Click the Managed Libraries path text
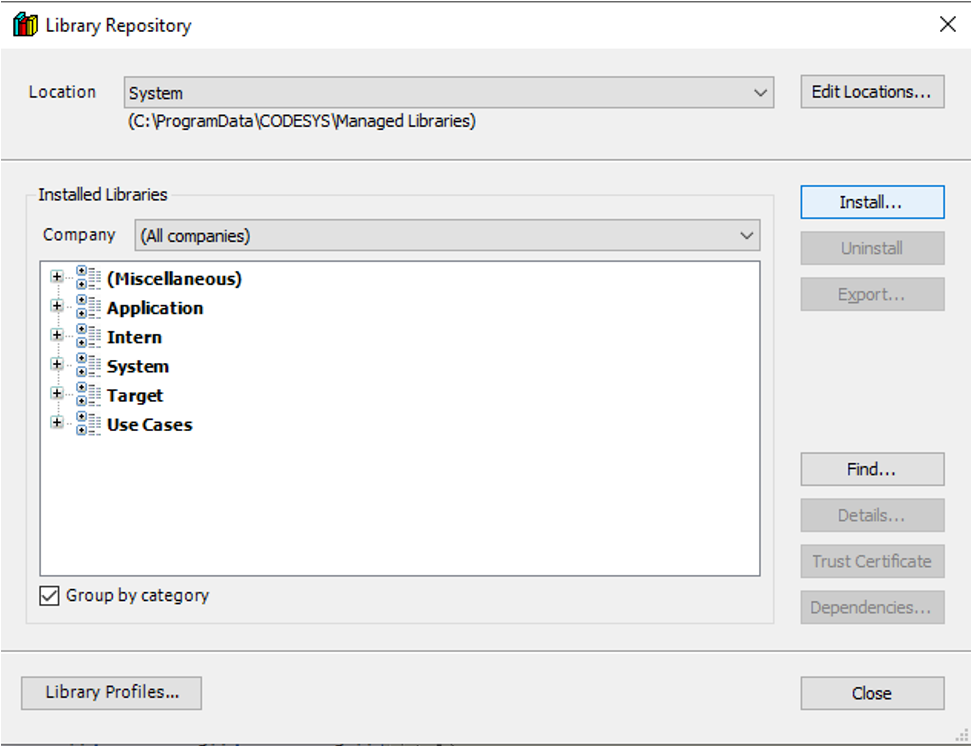 point(302,121)
